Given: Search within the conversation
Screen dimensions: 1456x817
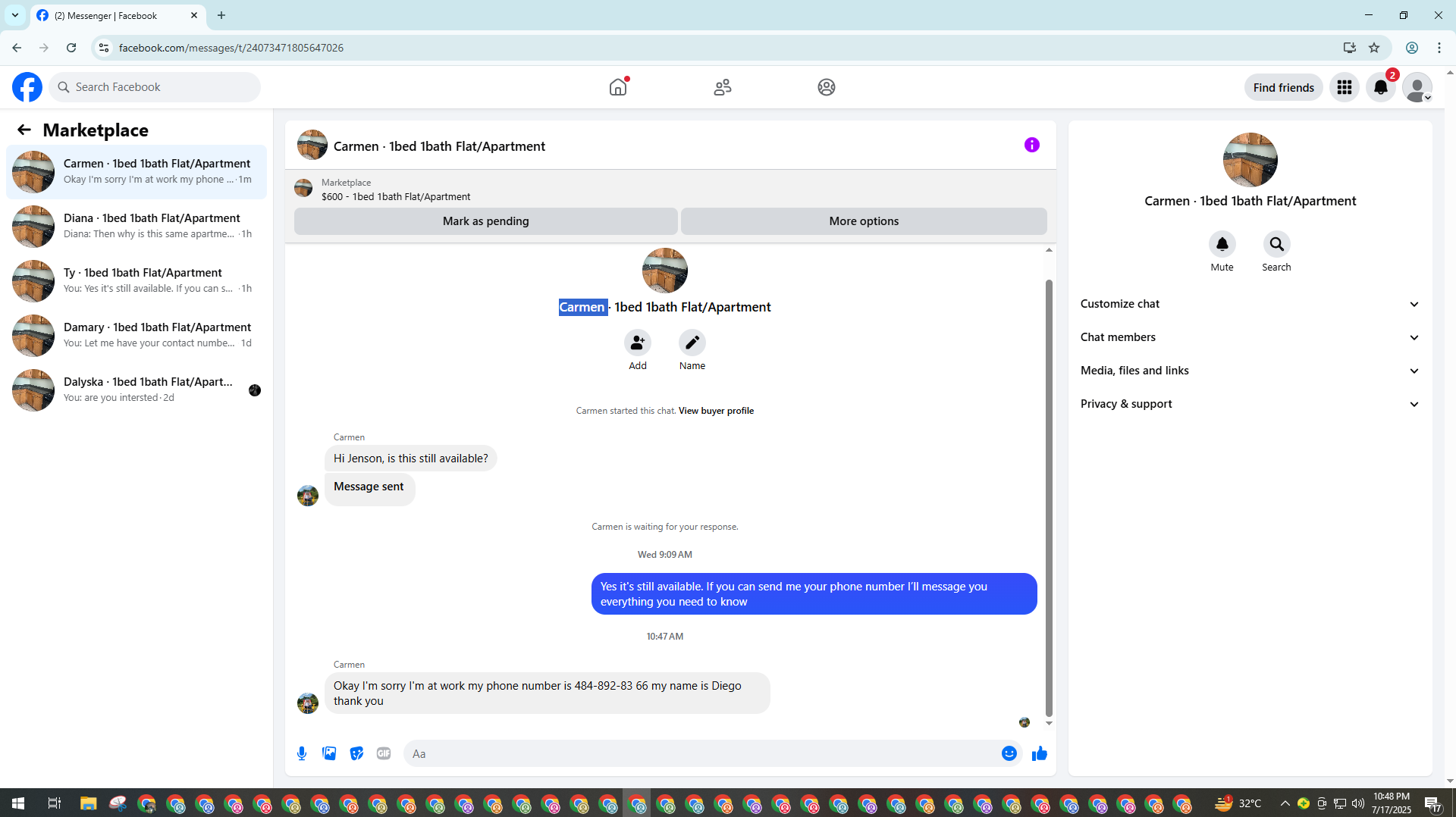Looking at the screenshot, I should click(x=1277, y=244).
